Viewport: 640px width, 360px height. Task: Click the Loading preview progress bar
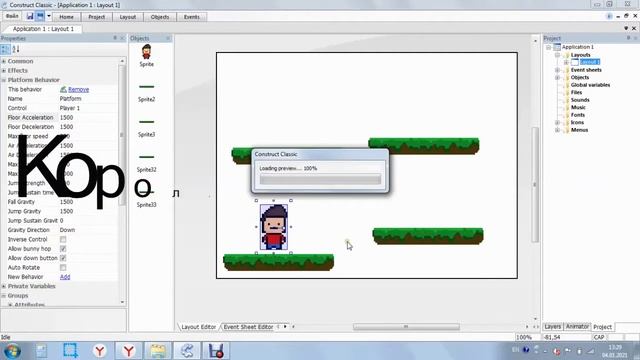[320, 179]
